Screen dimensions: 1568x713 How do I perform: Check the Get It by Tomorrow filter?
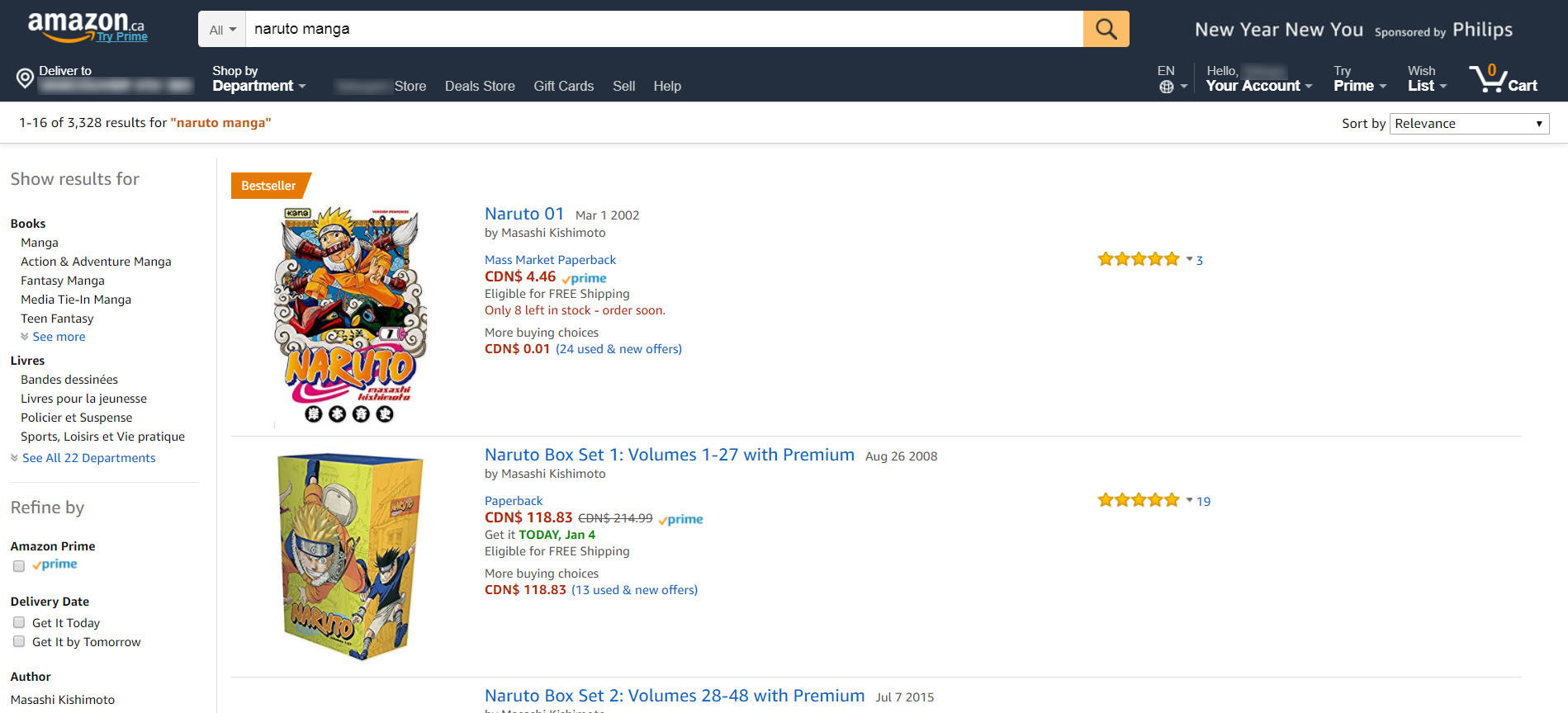[19, 641]
